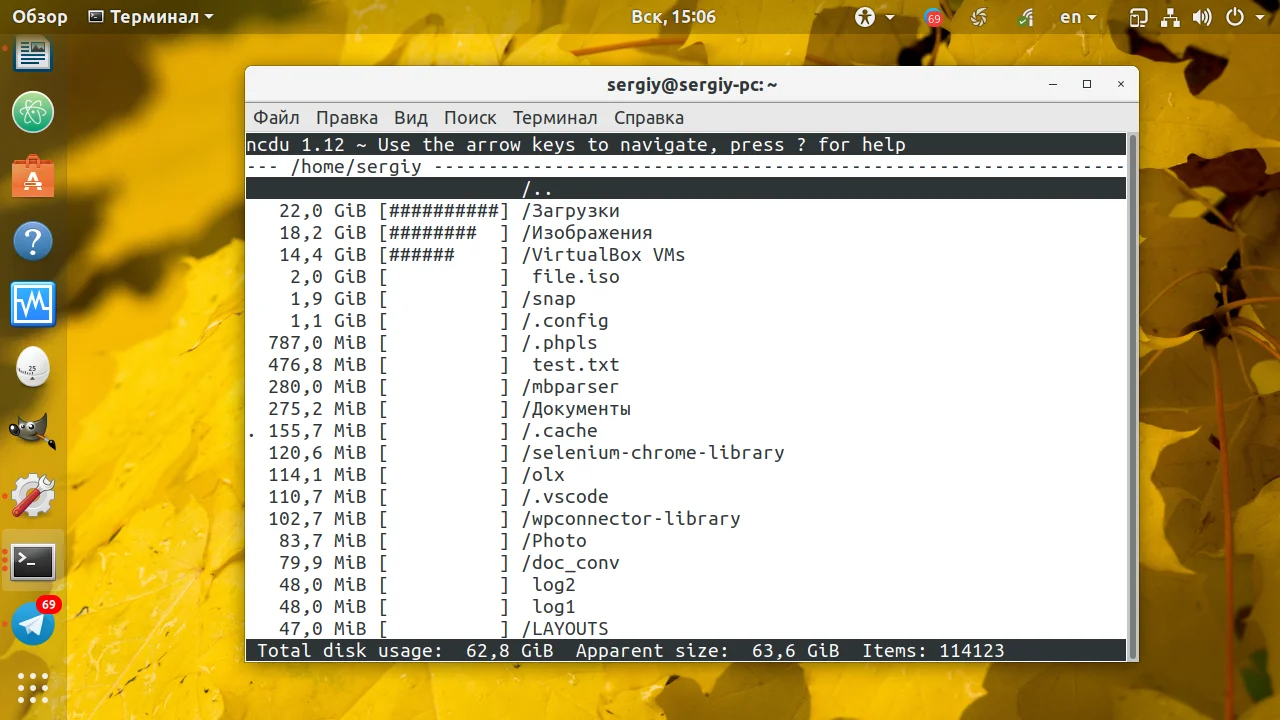Open the System Monitor dock icon
The image size is (1280, 720).
point(33,305)
